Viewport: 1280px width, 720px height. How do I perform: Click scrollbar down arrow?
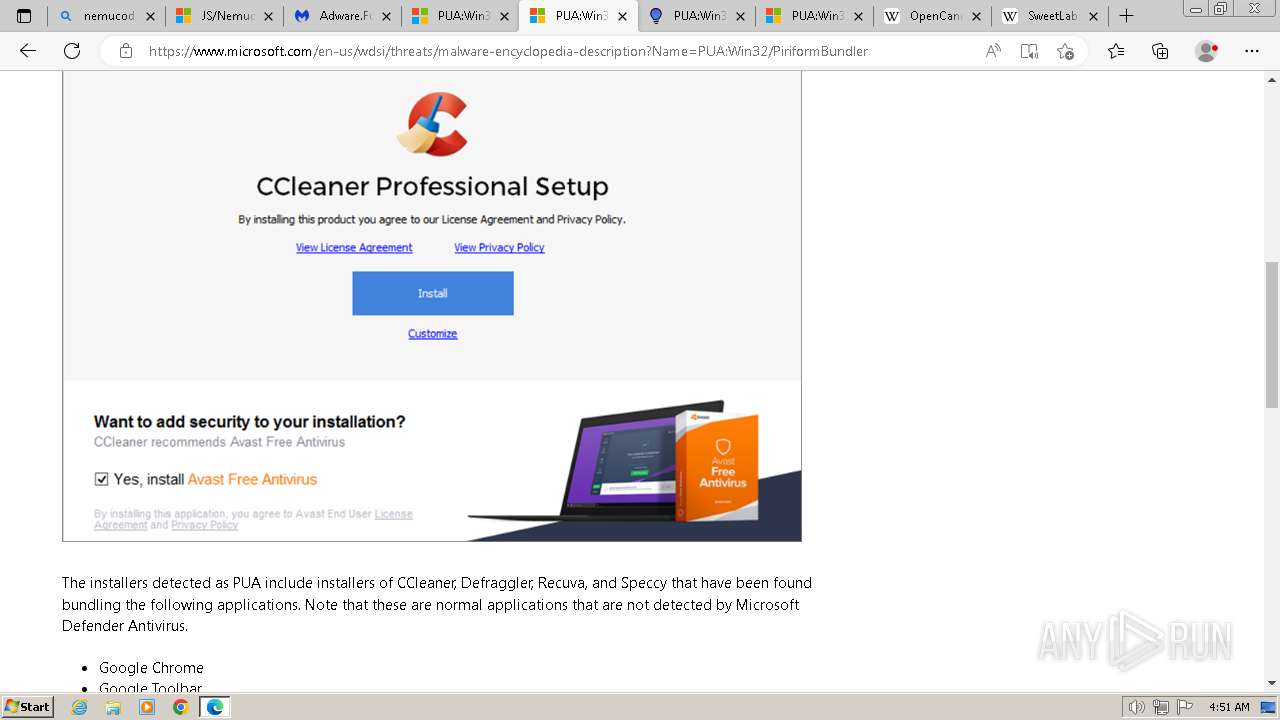(x=1271, y=683)
